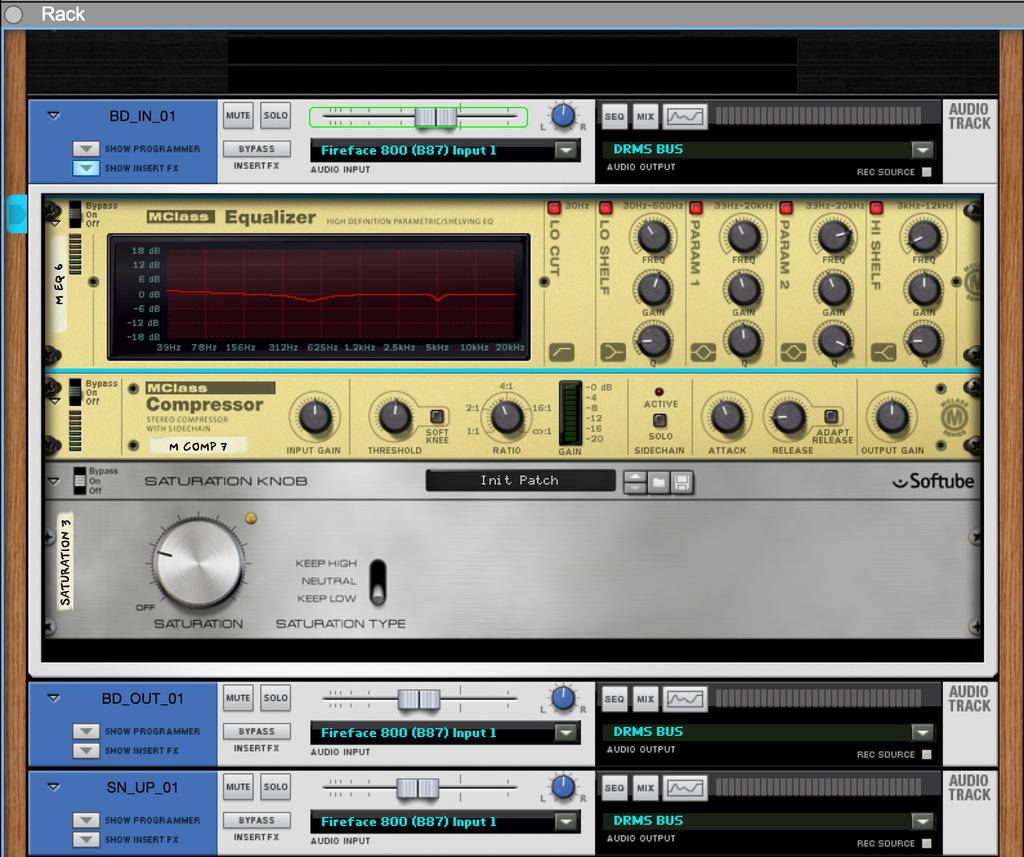The height and width of the screenshot is (857, 1024).
Task: Flip the SATURATION TYPE switch
Action: tap(377, 581)
